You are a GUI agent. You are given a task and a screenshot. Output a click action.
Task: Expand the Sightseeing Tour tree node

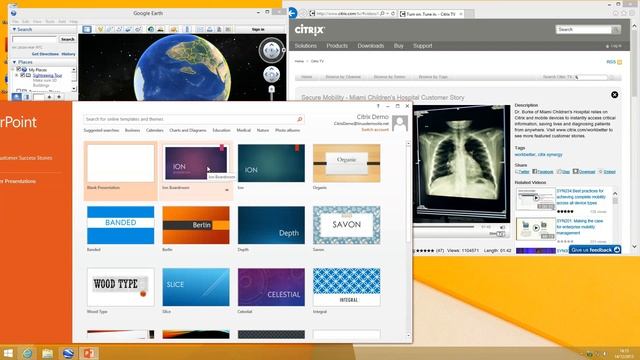pyautogui.click(x=17, y=76)
